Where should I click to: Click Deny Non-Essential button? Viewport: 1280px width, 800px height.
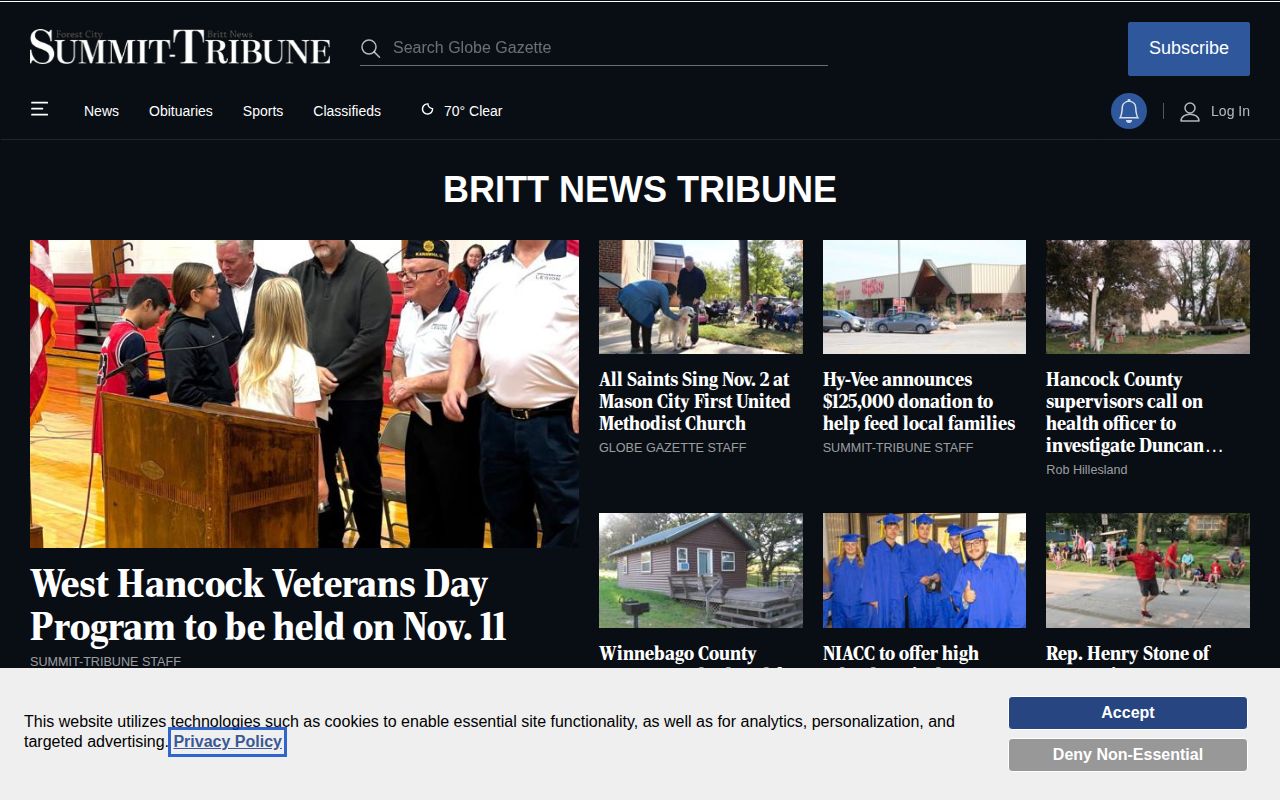(1128, 754)
